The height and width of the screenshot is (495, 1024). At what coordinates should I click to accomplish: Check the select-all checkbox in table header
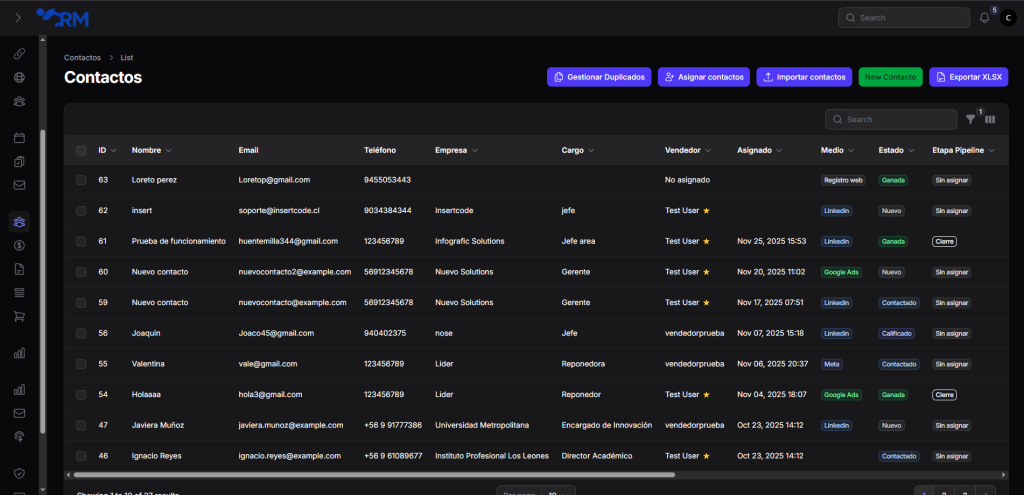pos(81,151)
